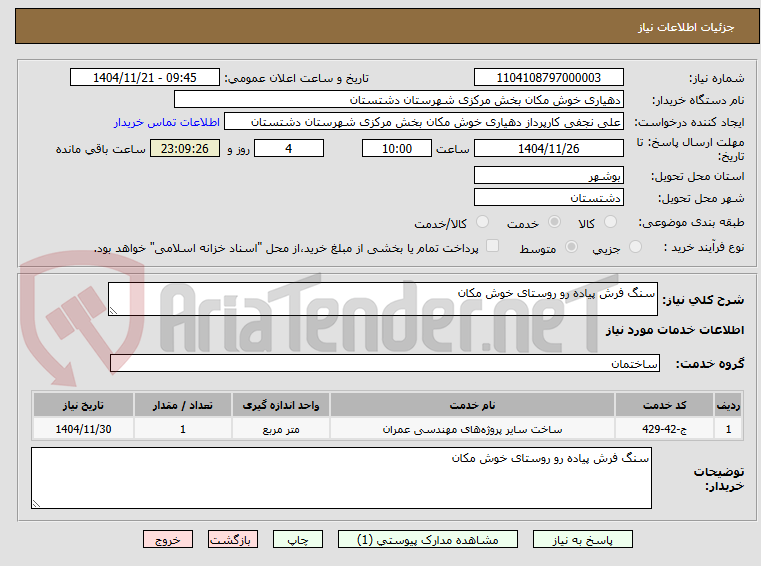Toggle the اسناد خزانه اسلامی payment checkbox
The image size is (761, 566).
(492, 246)
